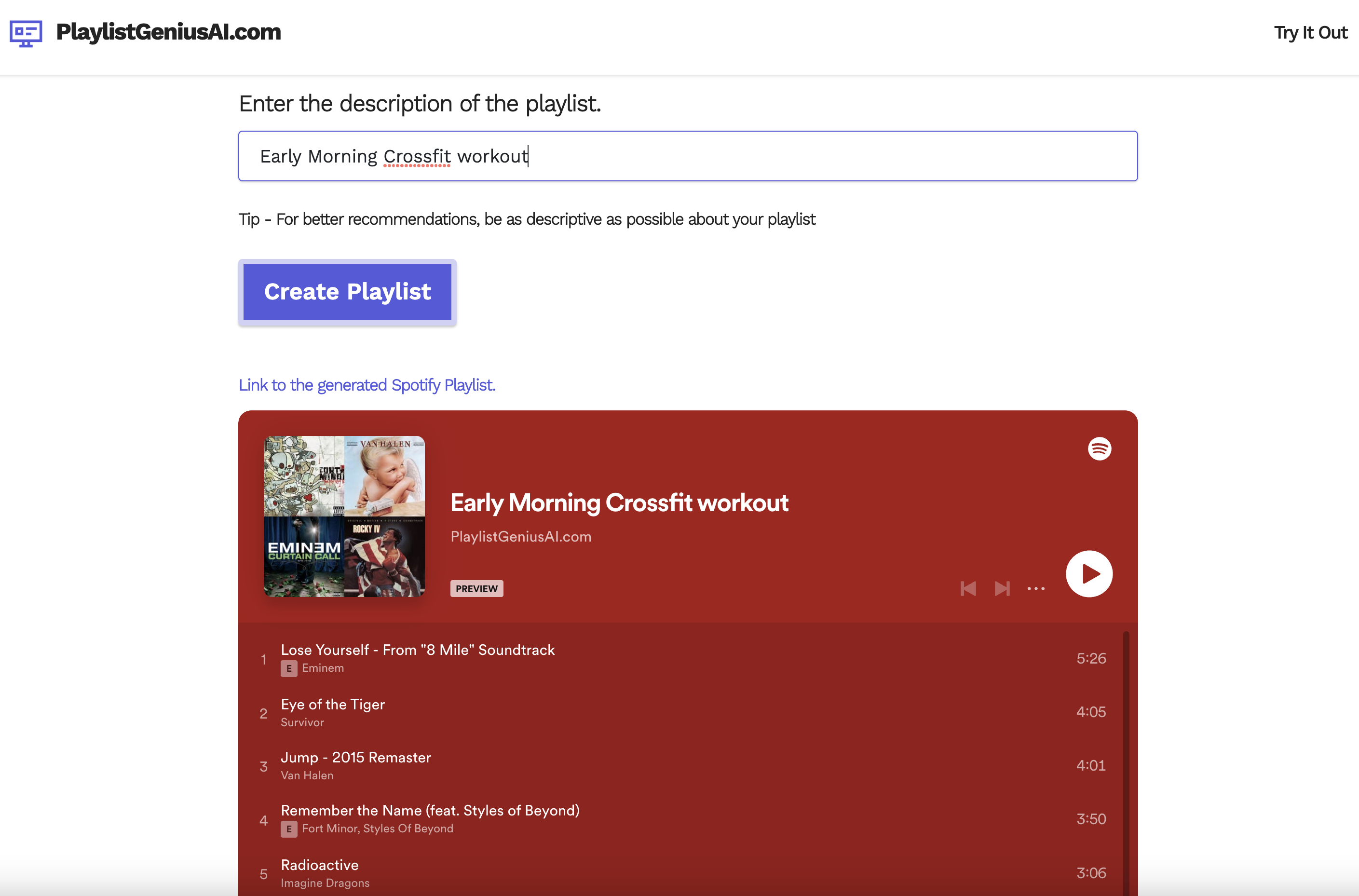Click the explicit badge beside Eminem
The width and height of the screenshot is (1359, 896).
[288, 668]
